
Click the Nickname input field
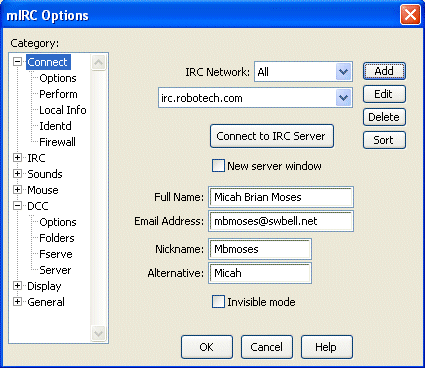[x=260, y=249]
